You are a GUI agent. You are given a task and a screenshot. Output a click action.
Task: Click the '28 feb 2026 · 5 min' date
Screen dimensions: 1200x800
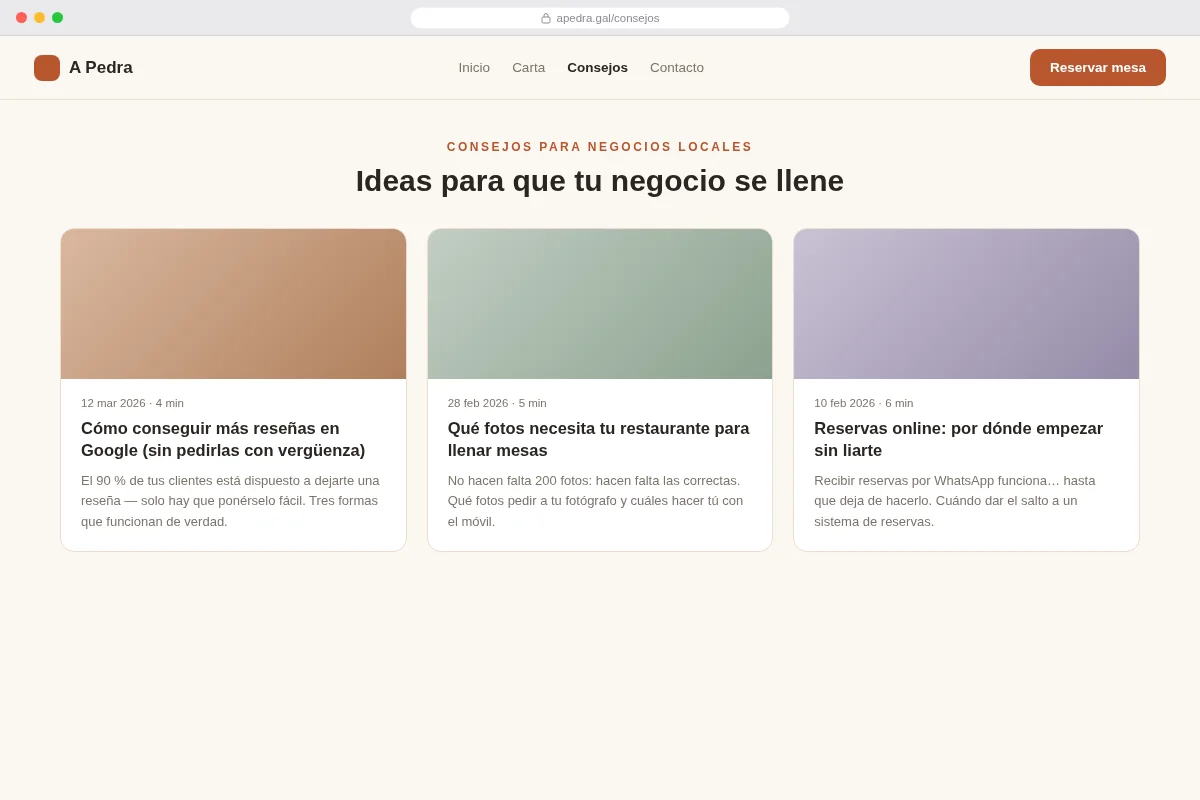(x=497, y=403)
